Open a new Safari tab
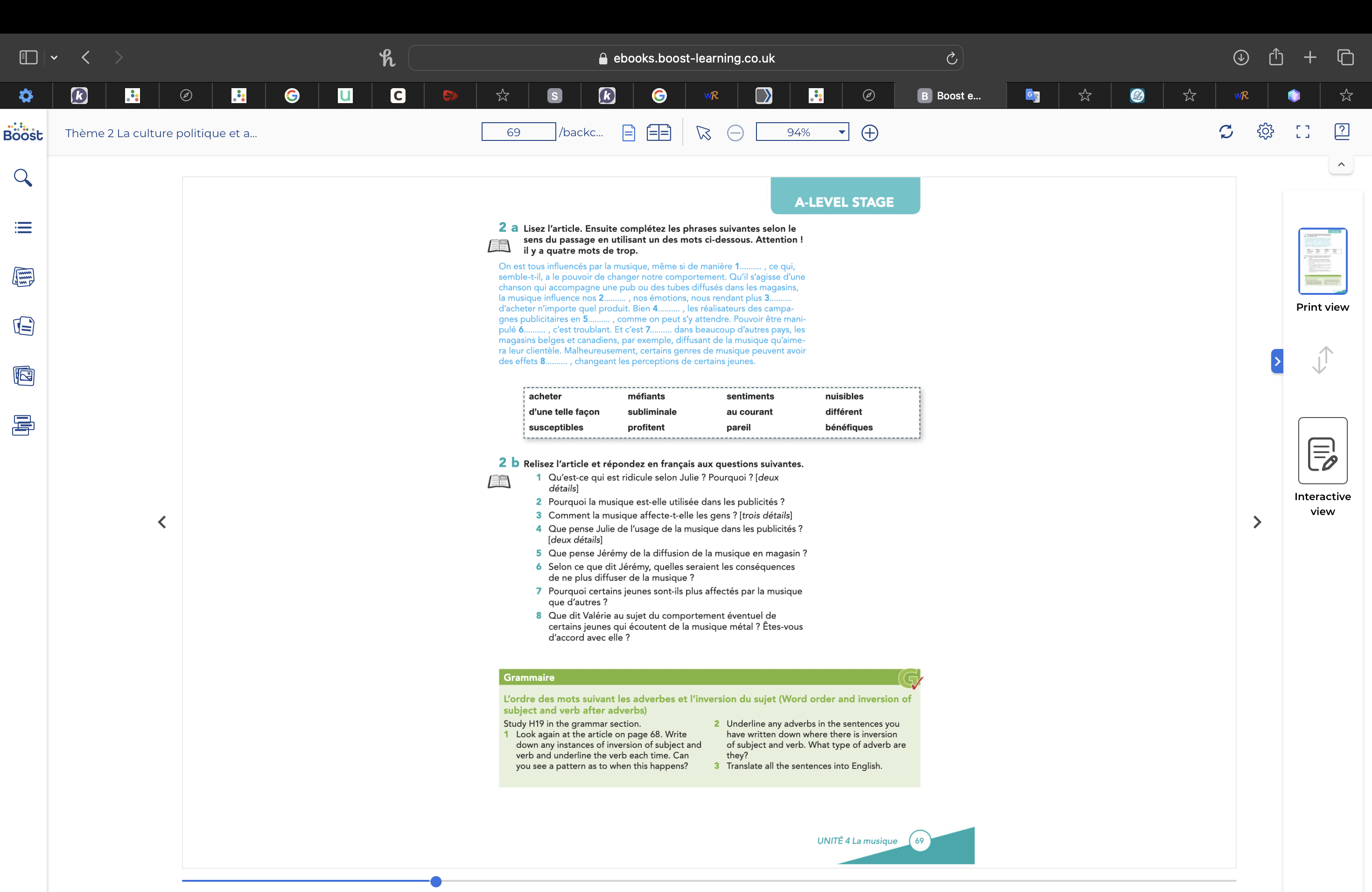 click(x=1310, y=58)
